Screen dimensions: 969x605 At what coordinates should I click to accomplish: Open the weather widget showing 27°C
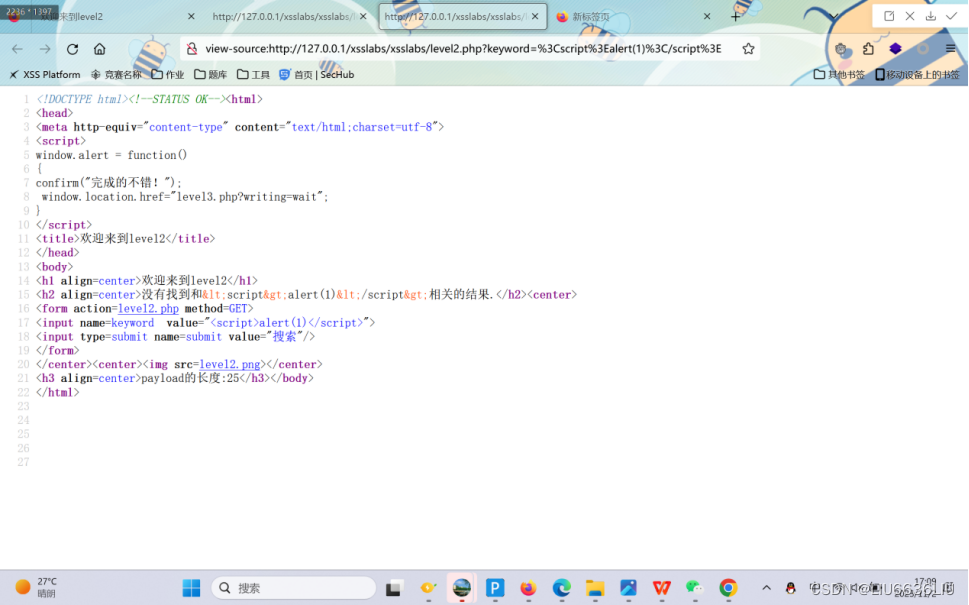click(x=37, y=587)
